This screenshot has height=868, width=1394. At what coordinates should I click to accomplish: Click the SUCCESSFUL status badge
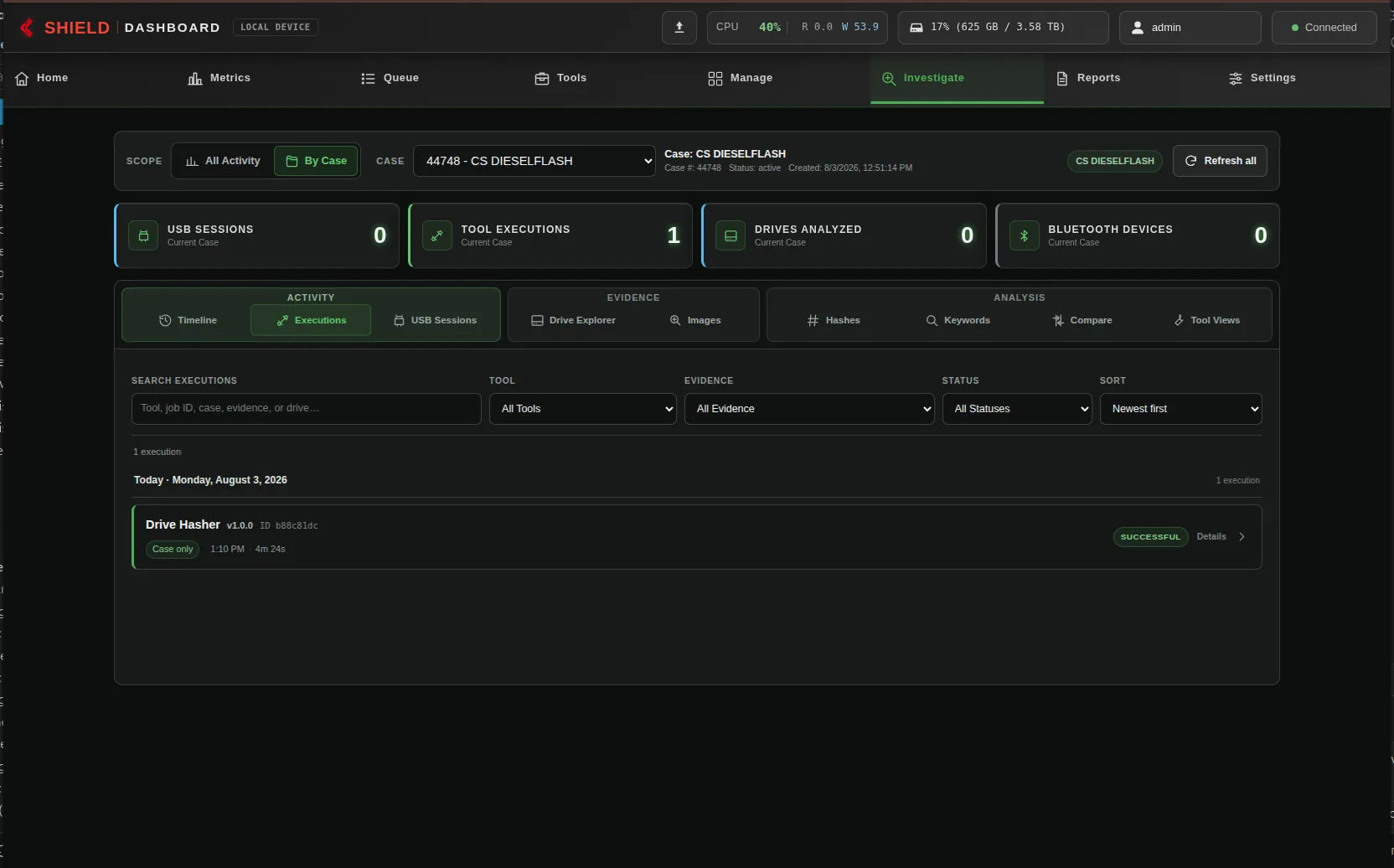[x=1150, y=537]
